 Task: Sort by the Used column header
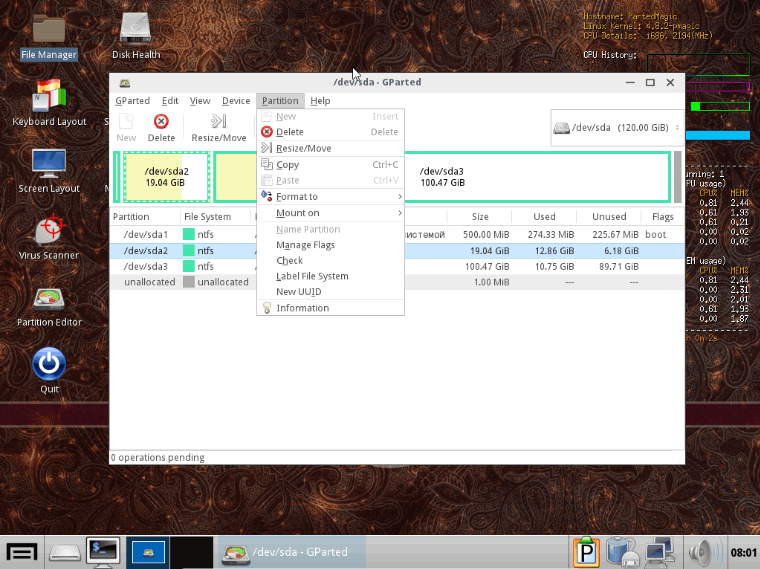coord(544,217)
